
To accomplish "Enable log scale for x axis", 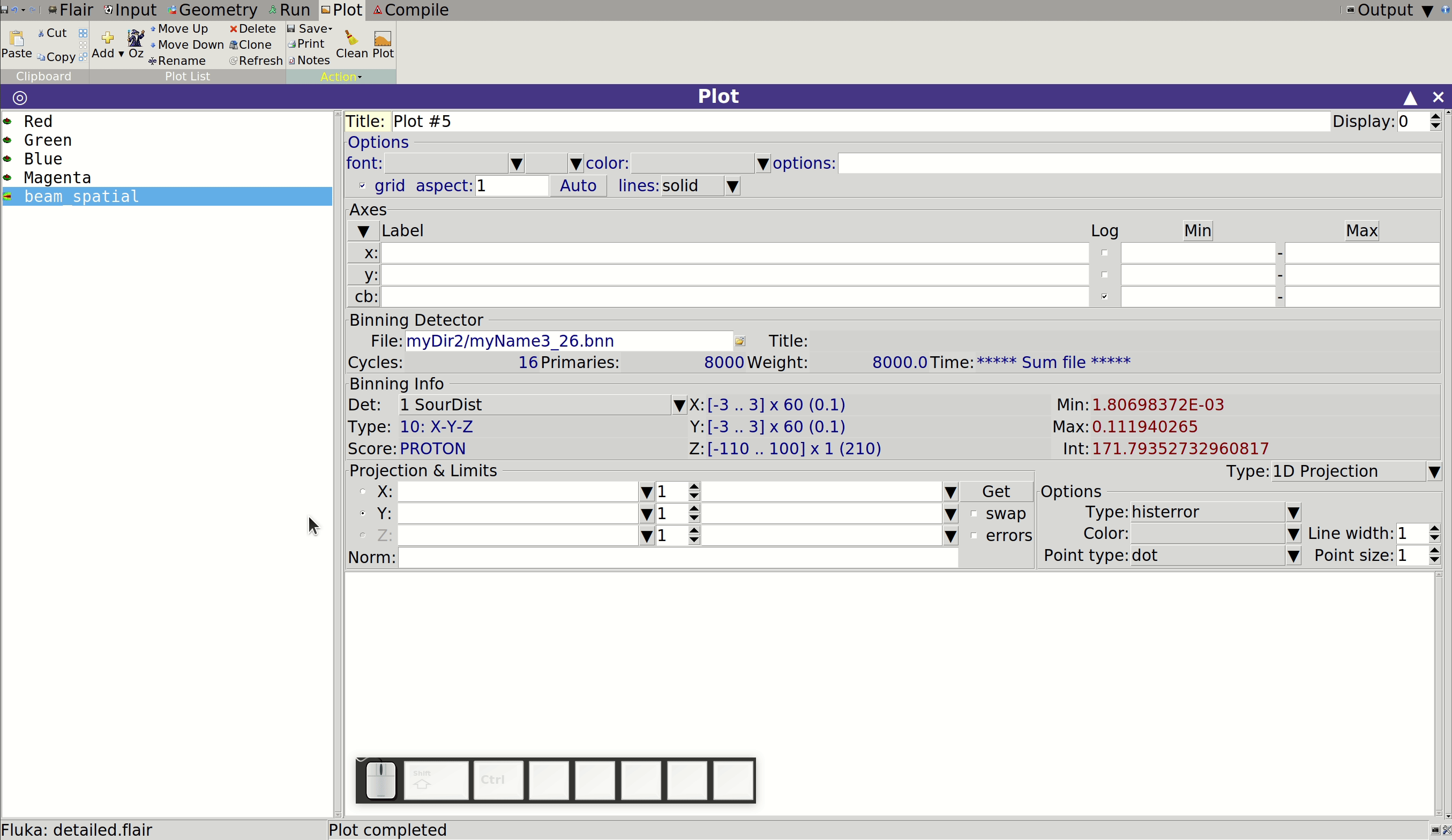I will pyautogui.click(x=1105, y=253).
